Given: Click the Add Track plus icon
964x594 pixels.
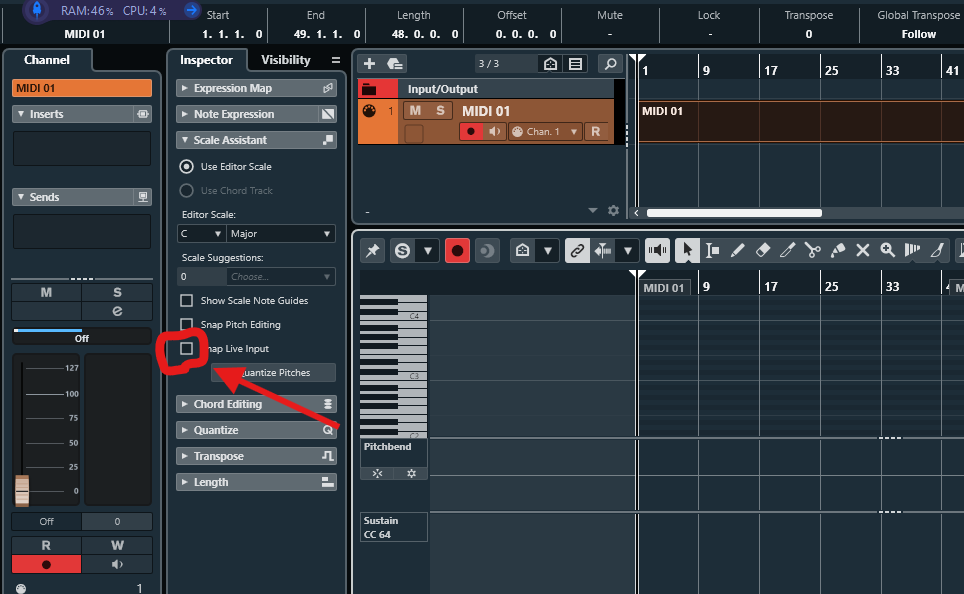Looking at the screenshot, I should [369, 63].
